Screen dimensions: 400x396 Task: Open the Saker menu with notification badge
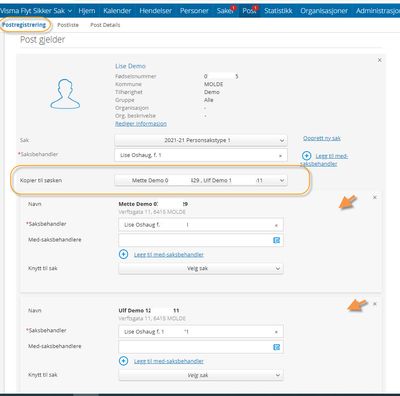[225, 11]
